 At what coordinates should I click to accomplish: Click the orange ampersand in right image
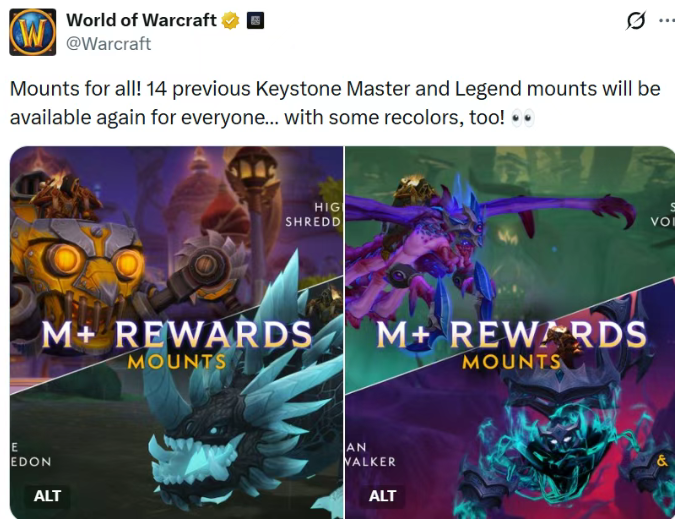tap(662, 461)
